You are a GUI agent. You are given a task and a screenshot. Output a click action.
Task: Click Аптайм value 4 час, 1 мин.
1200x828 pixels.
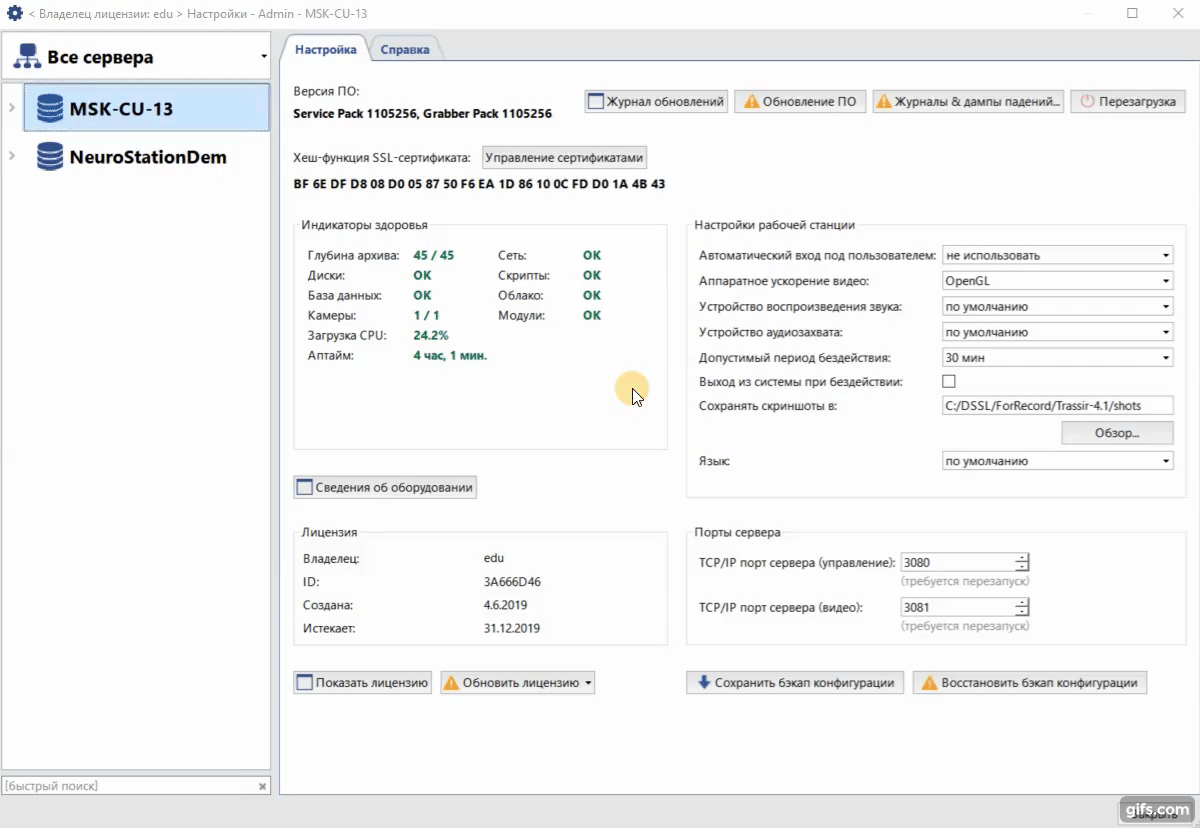point(450,355)
